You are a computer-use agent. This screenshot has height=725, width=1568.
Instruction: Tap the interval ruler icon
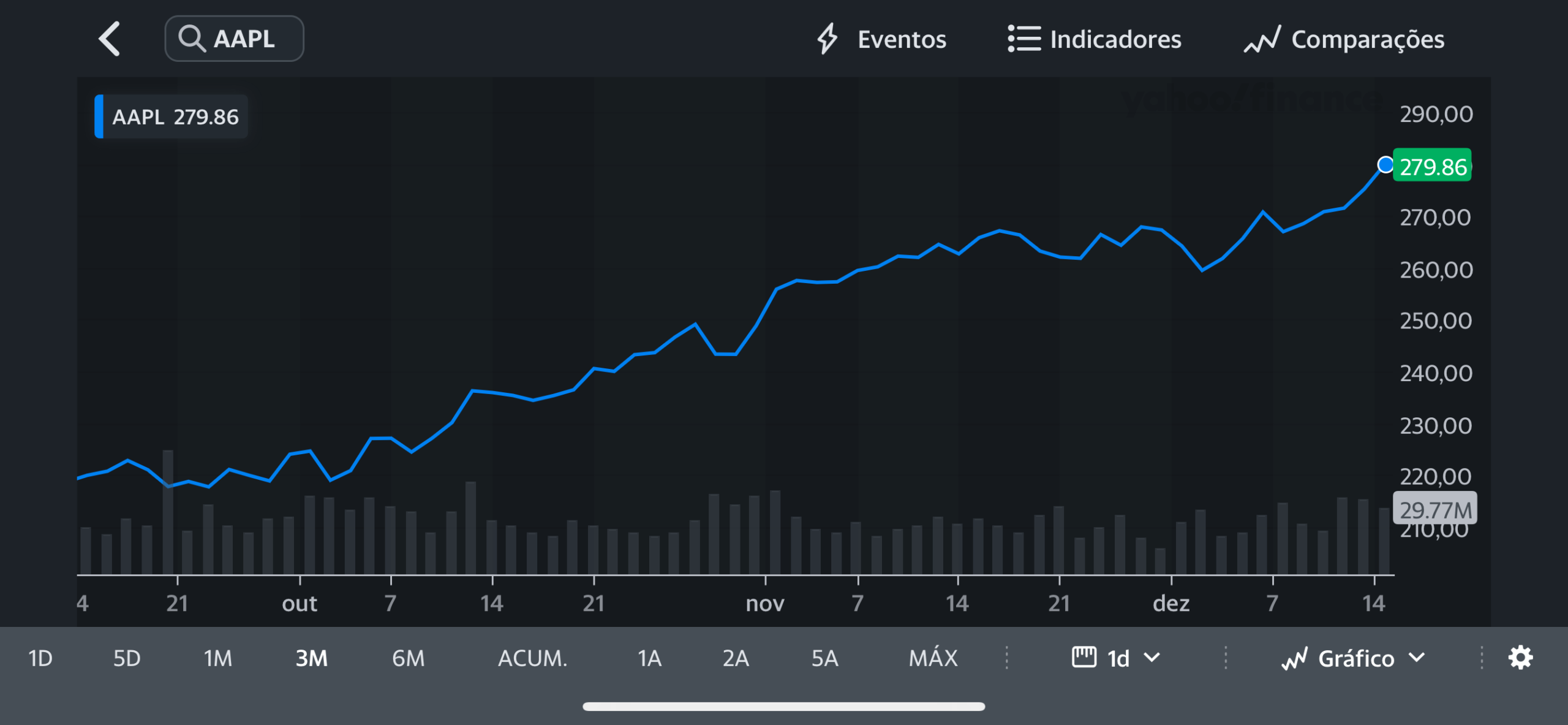point(1084,657)
